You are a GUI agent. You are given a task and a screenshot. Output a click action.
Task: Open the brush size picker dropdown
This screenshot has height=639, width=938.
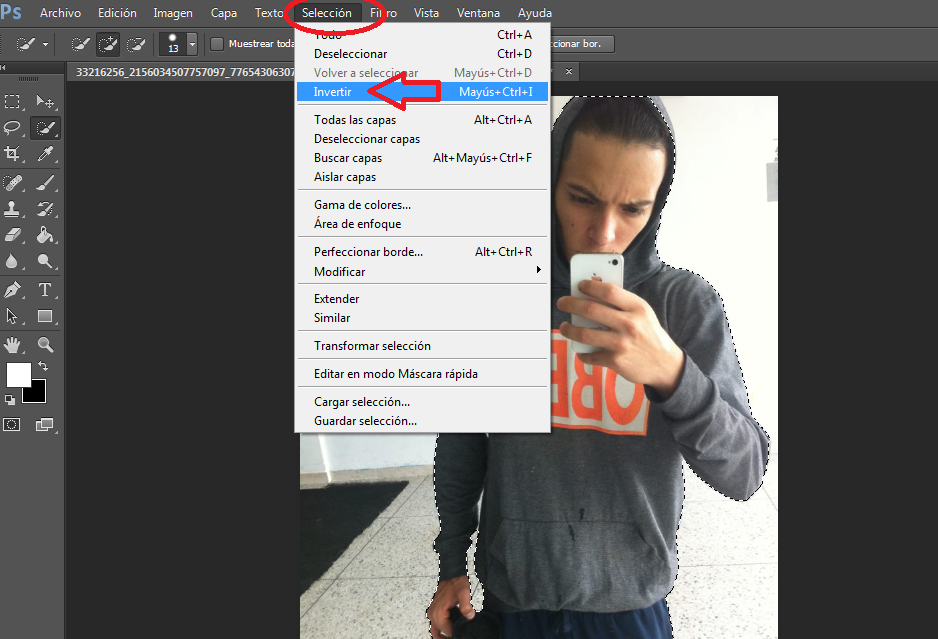tap(192, 44)
